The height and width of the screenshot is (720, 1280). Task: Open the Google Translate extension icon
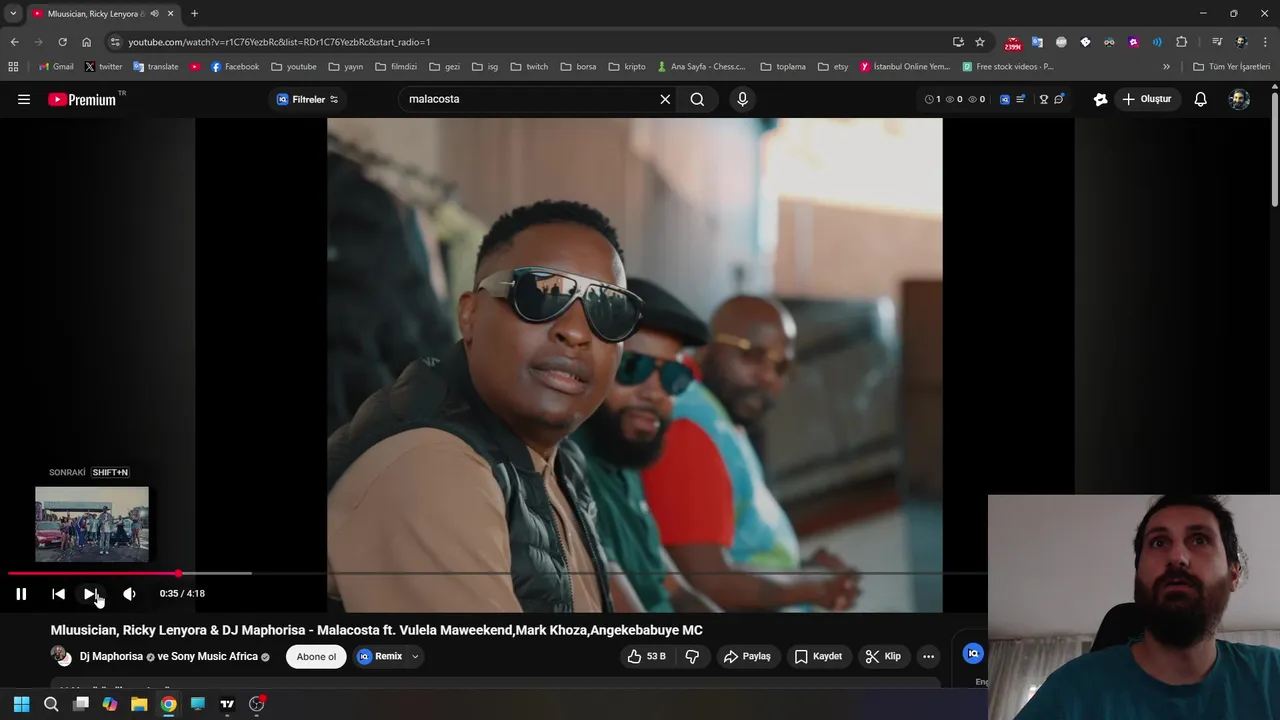(1037, 42)
